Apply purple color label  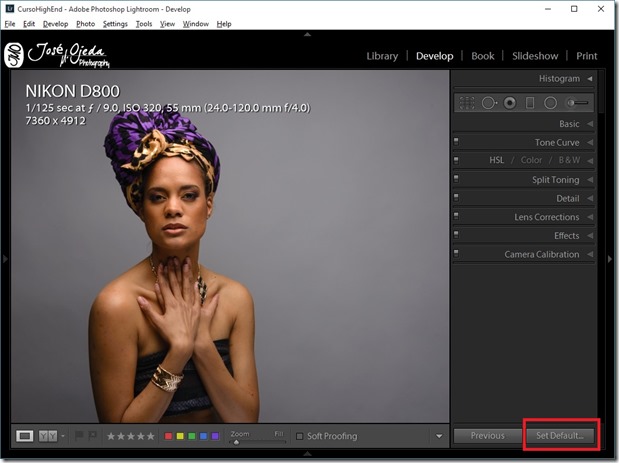tap(215, 436)
